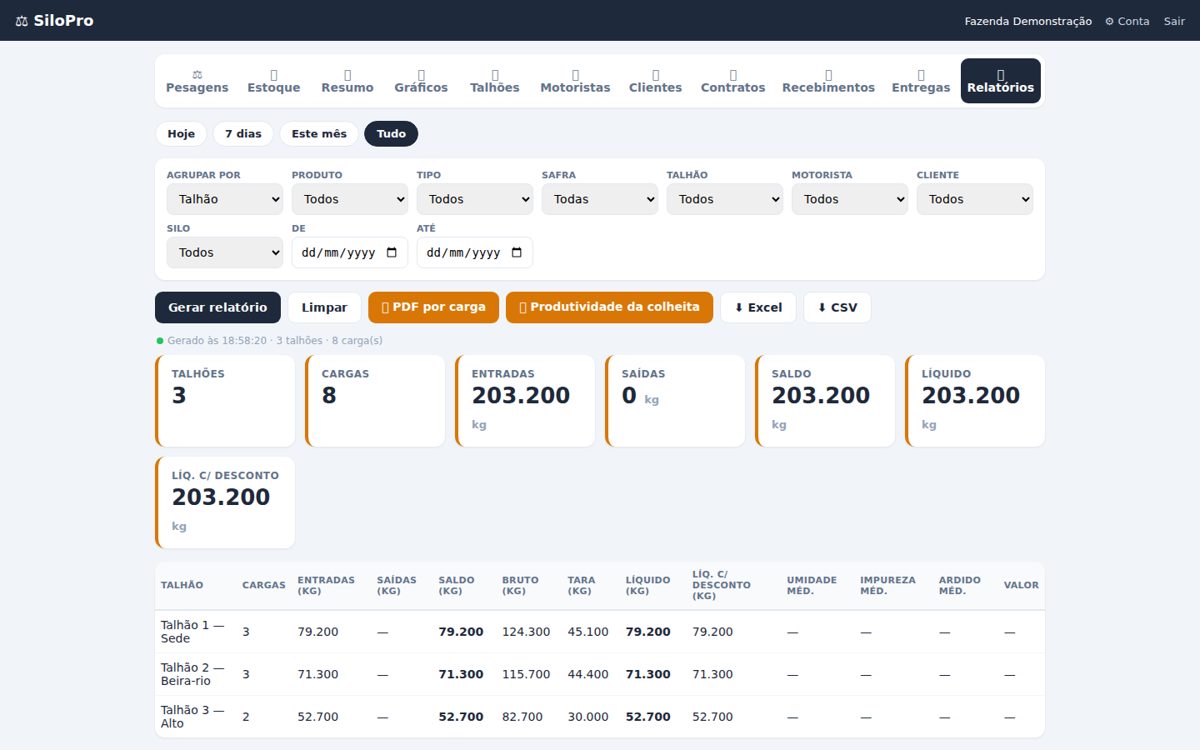Image resolution: width=1200 pixels, height=750 pixels.
Task: Open the Recebimentos tab
Action: (x=828, y=81)
